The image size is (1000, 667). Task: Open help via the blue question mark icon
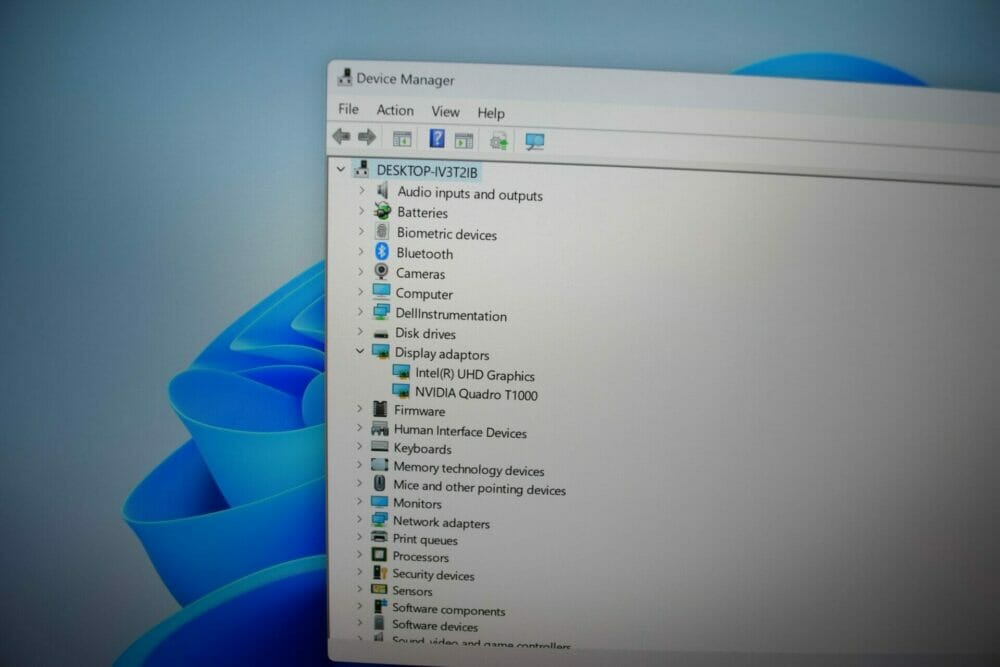[x=437, y=138]
